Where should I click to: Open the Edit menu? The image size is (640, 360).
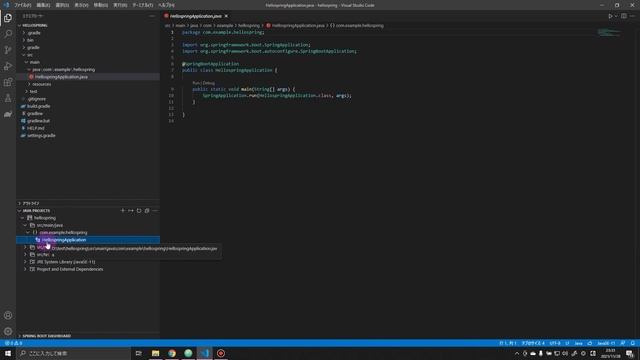pos(43,5)
